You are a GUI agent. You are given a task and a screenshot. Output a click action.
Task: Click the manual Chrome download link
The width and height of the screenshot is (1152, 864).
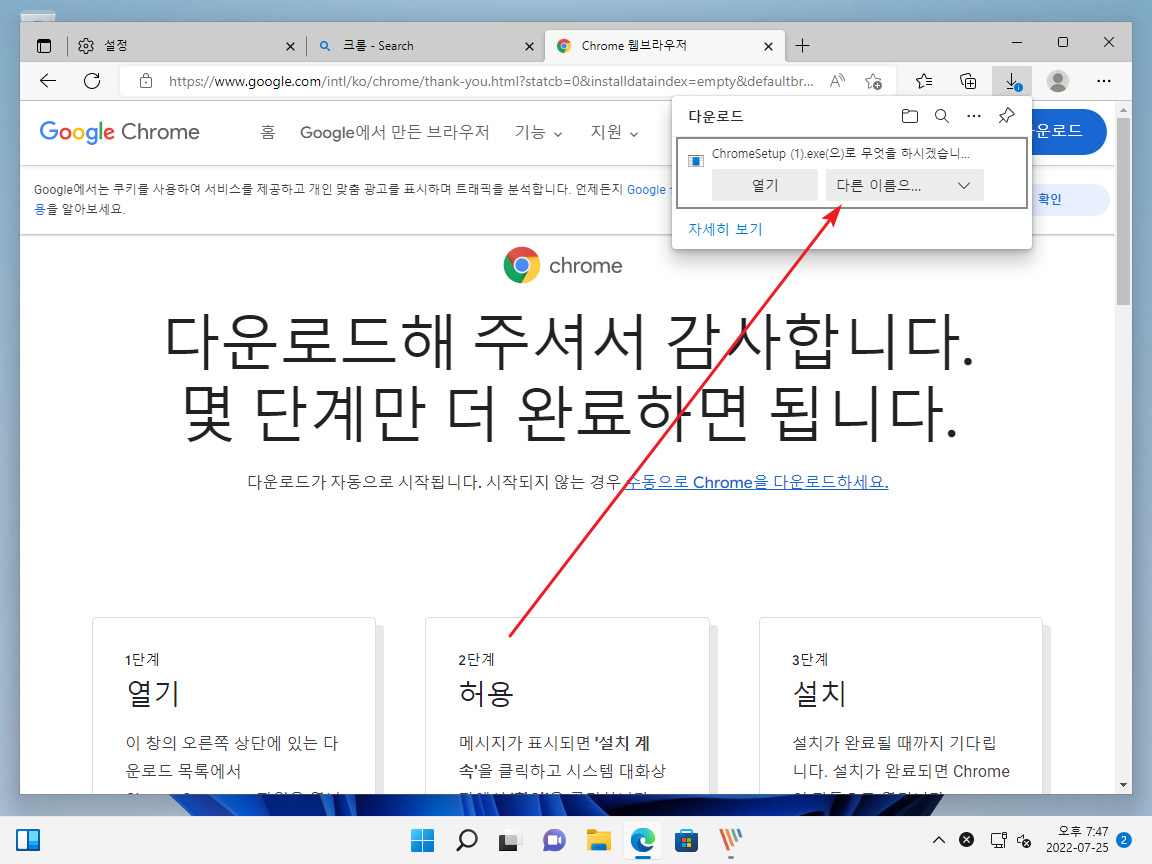click(757, 482)
